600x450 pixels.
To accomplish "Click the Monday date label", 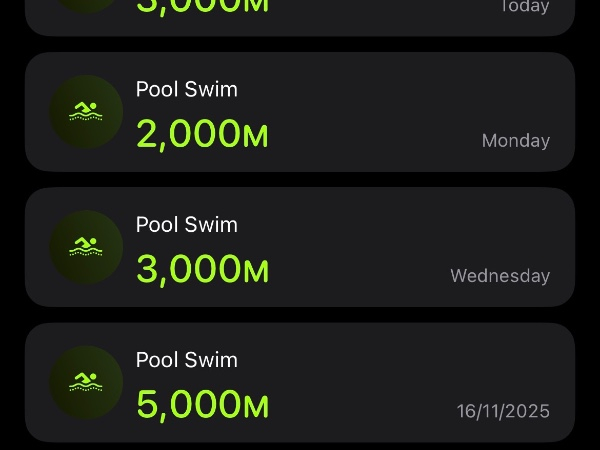I will tap(516, 141).
